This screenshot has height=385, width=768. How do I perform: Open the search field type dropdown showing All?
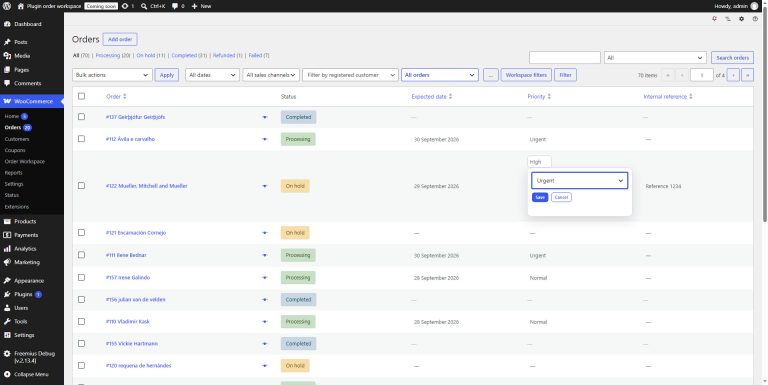tap(655, 58)
